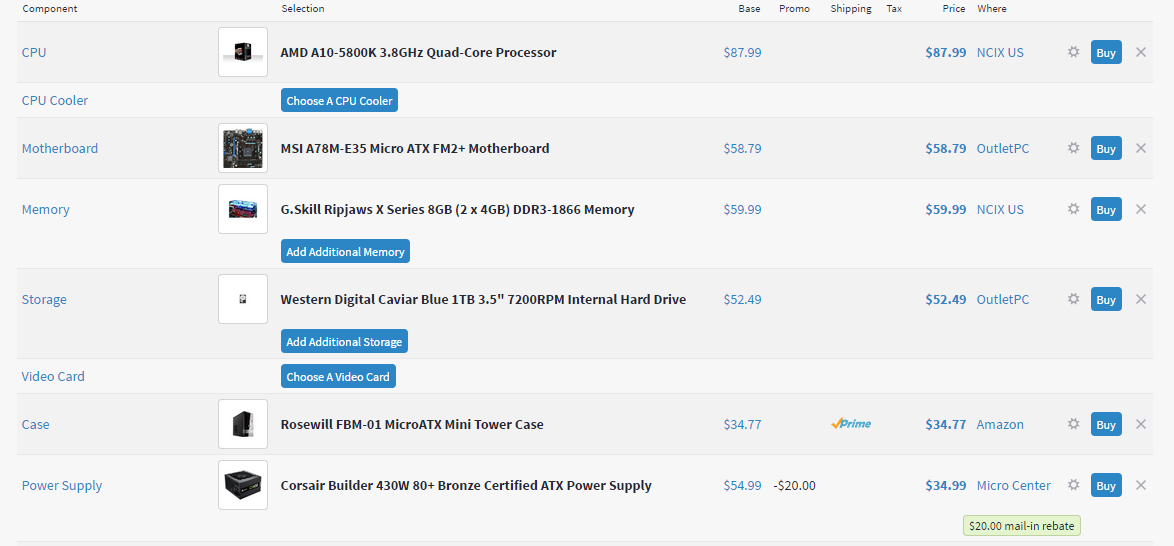
Task: Open Western Digital Caviar Blue 1TB name
Action: pos(483,300)
